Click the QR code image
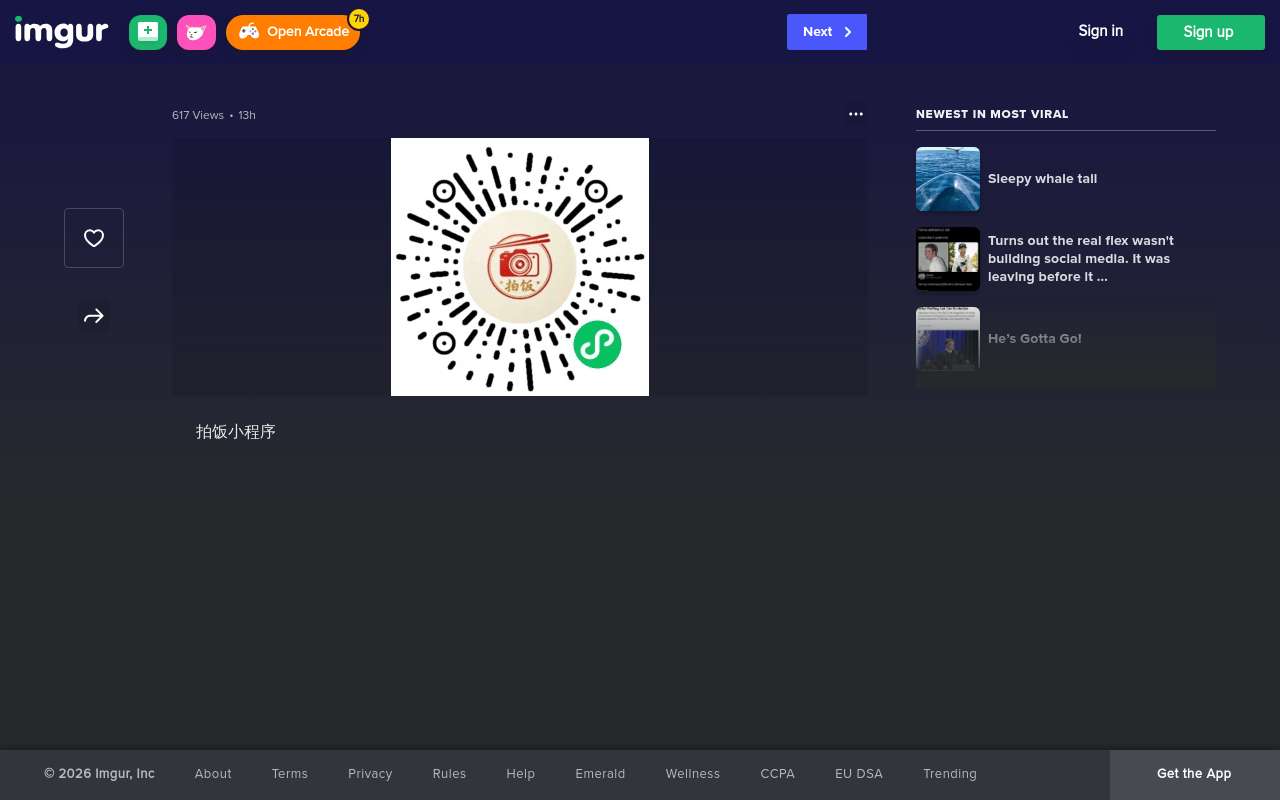 (x=520, y=267)
